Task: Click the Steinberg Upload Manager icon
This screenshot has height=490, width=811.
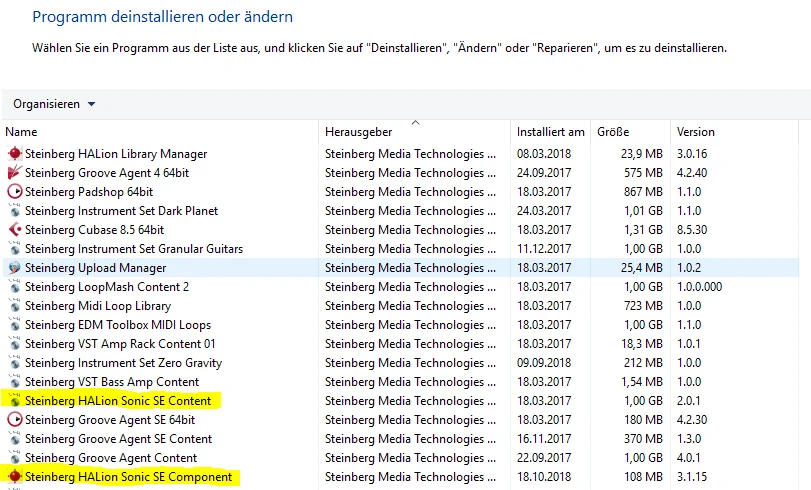Action: click(x=15, y=268)
